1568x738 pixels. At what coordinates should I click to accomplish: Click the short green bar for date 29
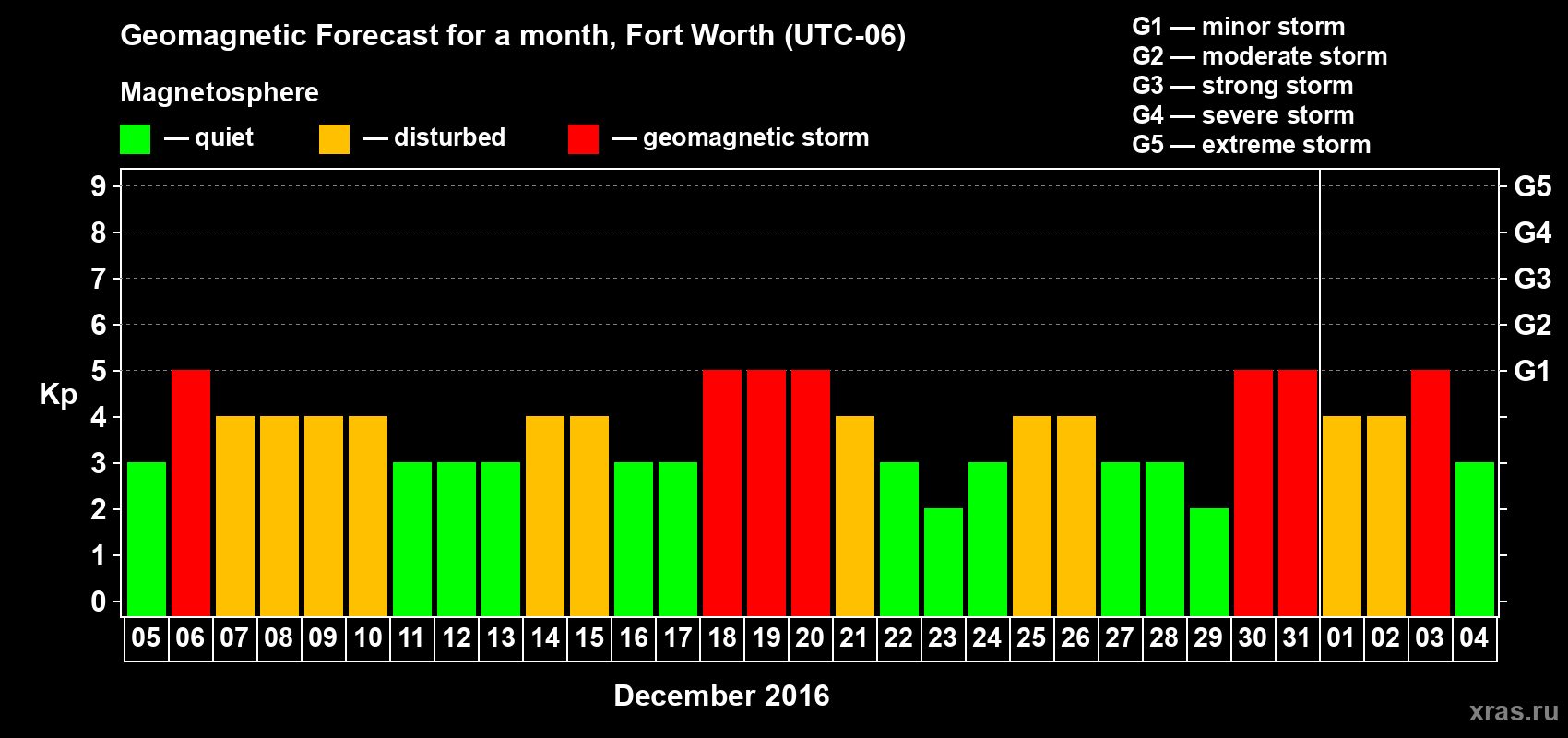click(1209, 563)
